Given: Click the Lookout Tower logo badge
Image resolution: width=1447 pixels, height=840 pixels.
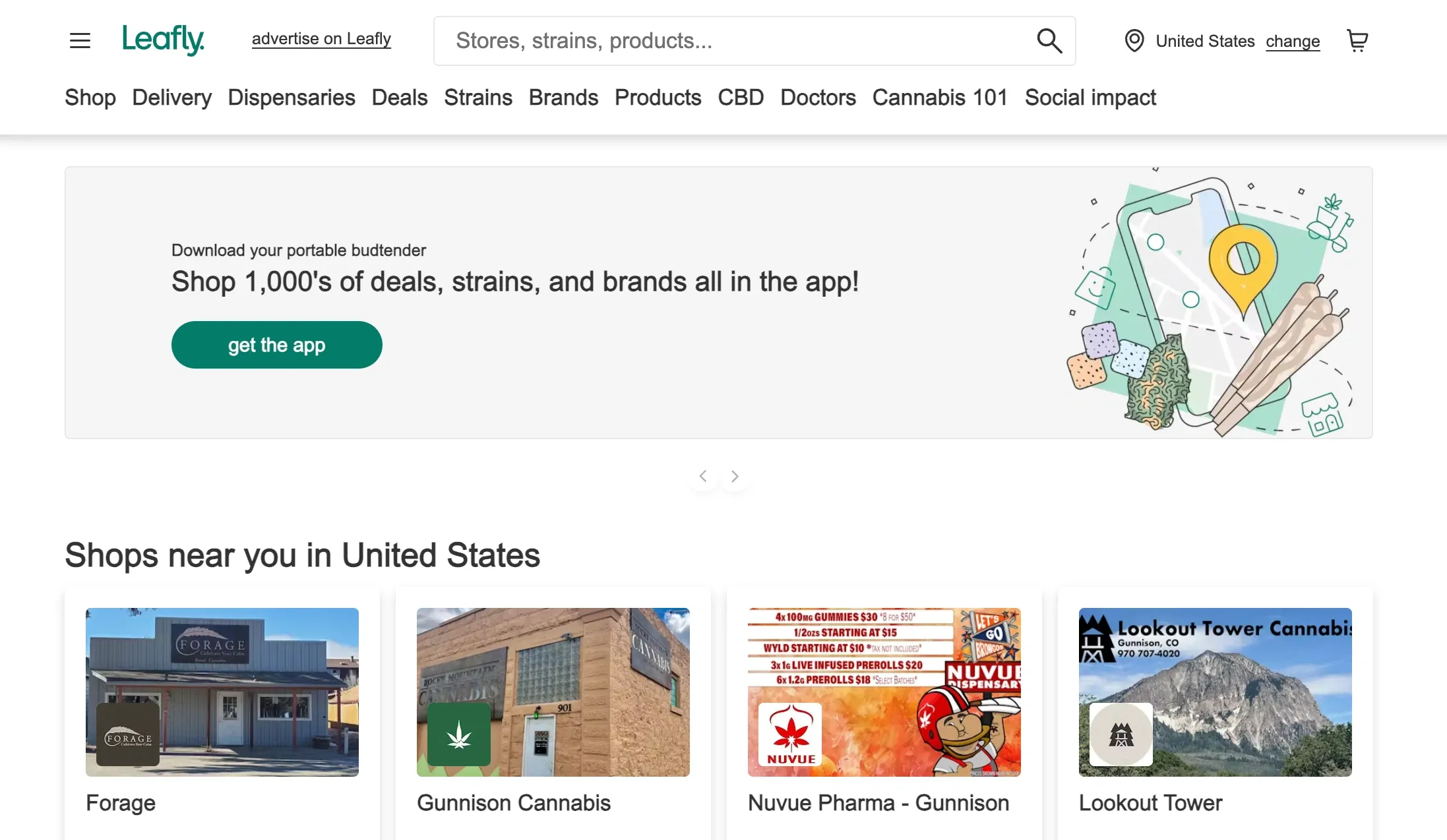Looking at the screenshot, I should pyautogui.click(x=1121, y=734).
